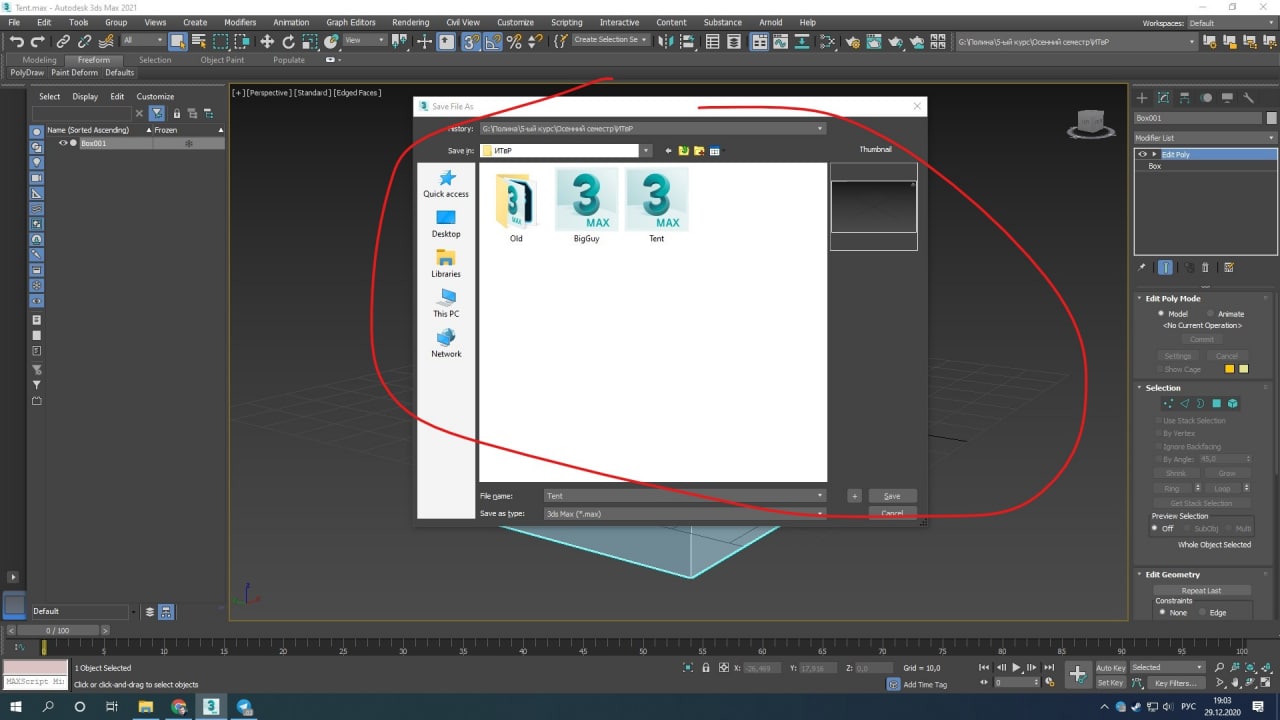1280x720 pixels.
Task: Click the object color swatch beside Box001
Action: click(x=1271, y=118)
